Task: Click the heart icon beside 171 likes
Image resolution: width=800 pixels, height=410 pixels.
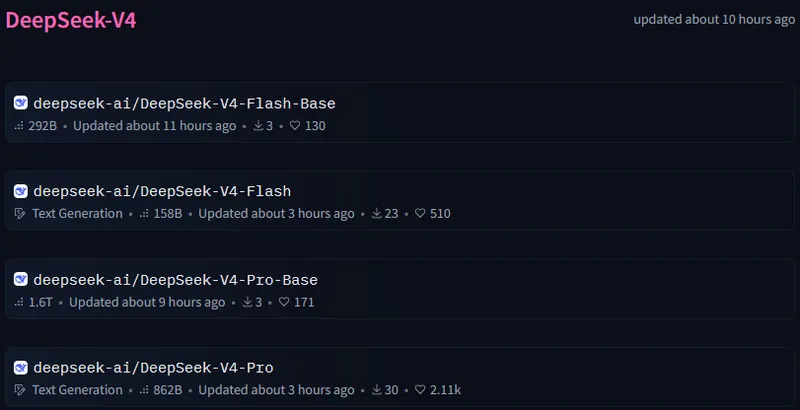Action: pos(284,302)
